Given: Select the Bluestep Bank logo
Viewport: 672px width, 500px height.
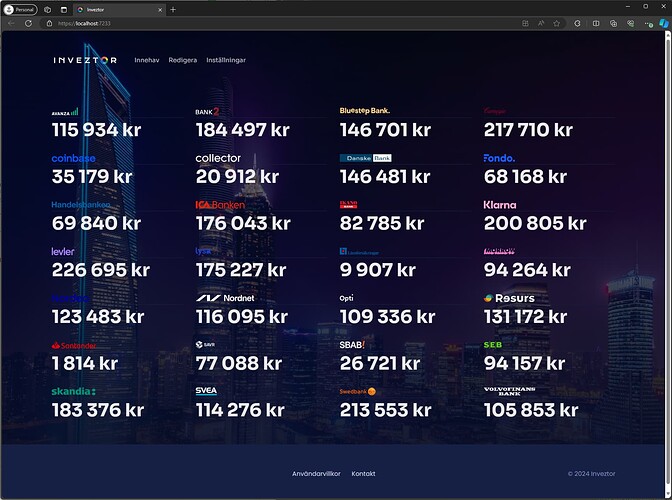Looking at the screenshot, I should [x=365, y=111].
